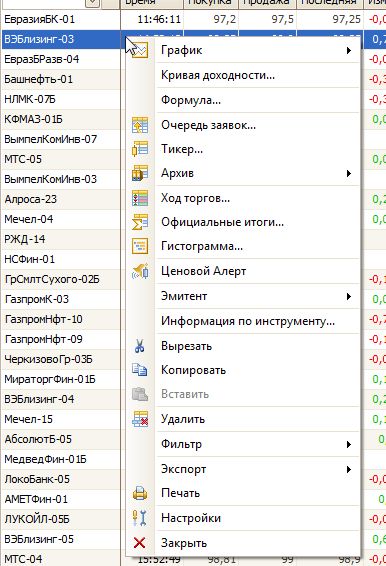
Task: Select the ЧеркизовоГр-03Б row
Action: coord(61,359)
